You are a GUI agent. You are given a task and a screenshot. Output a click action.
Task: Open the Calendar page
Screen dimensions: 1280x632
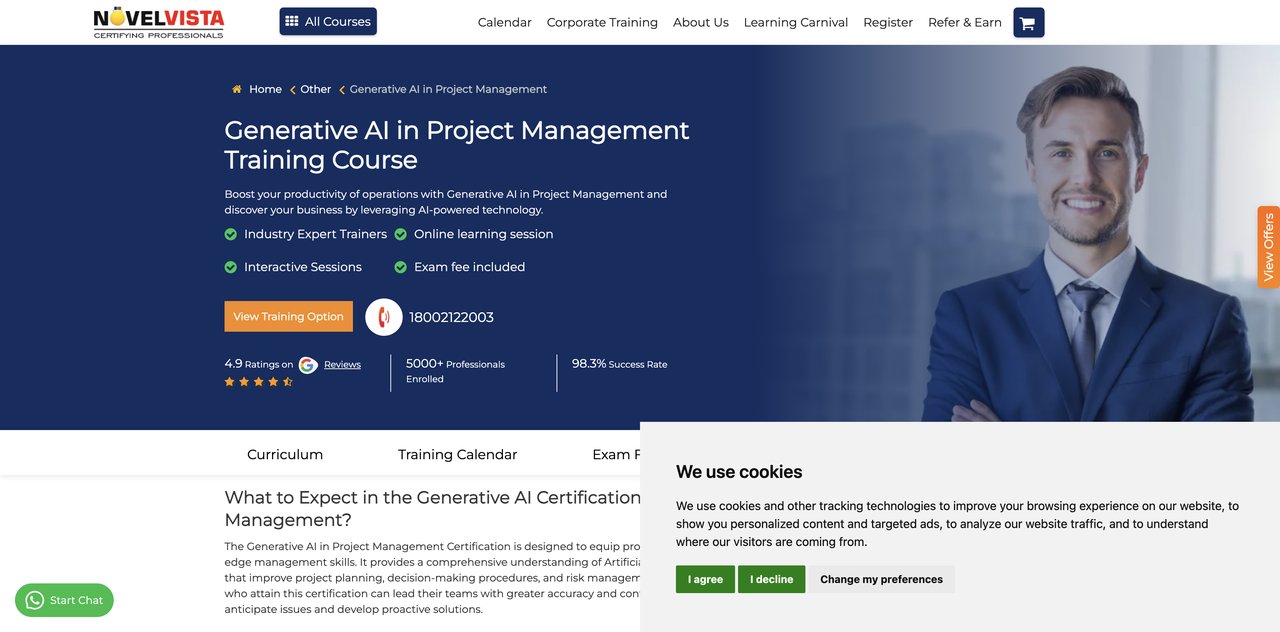tap(504, 22)
